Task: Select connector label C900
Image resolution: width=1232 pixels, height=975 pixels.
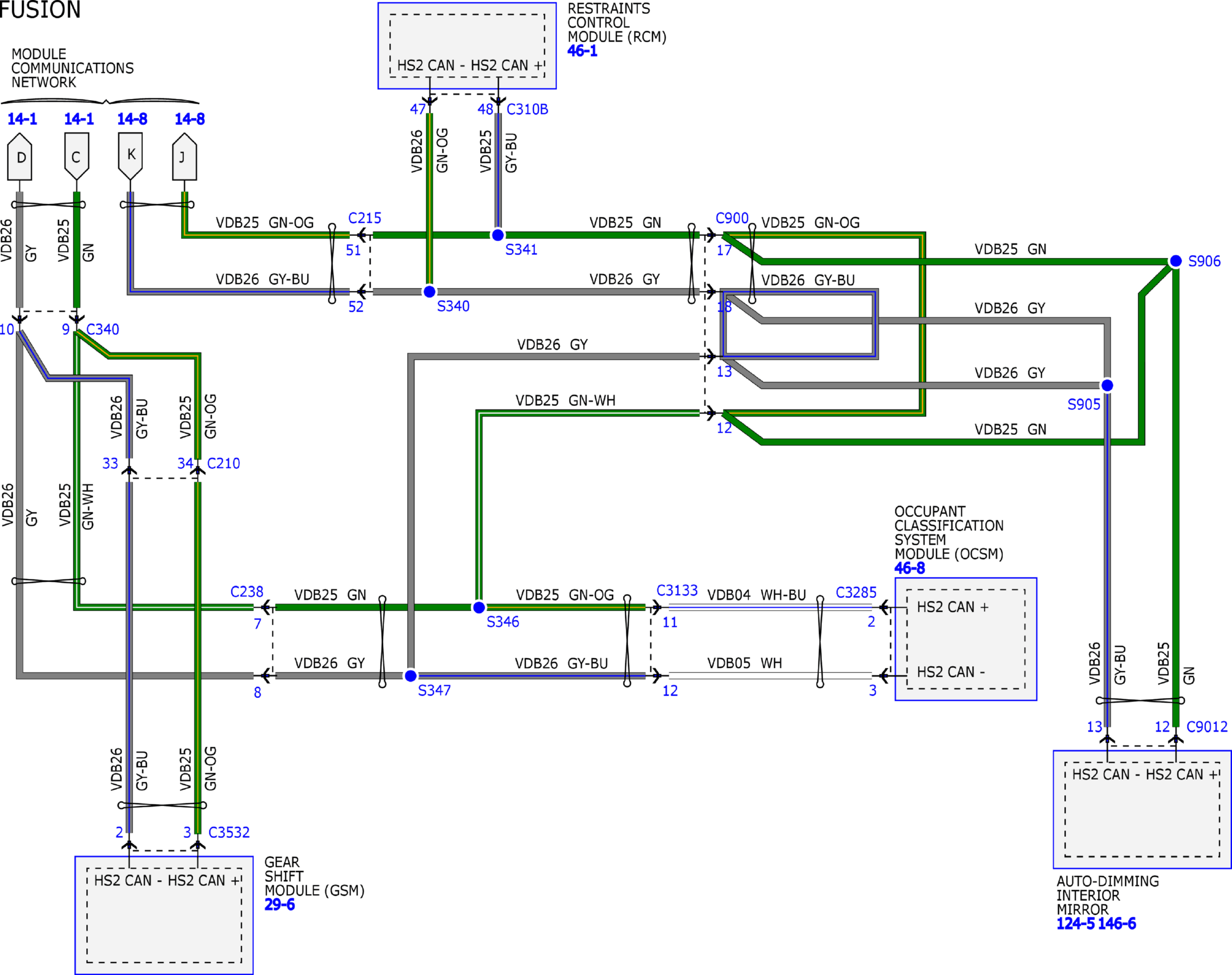Action: 732,218
